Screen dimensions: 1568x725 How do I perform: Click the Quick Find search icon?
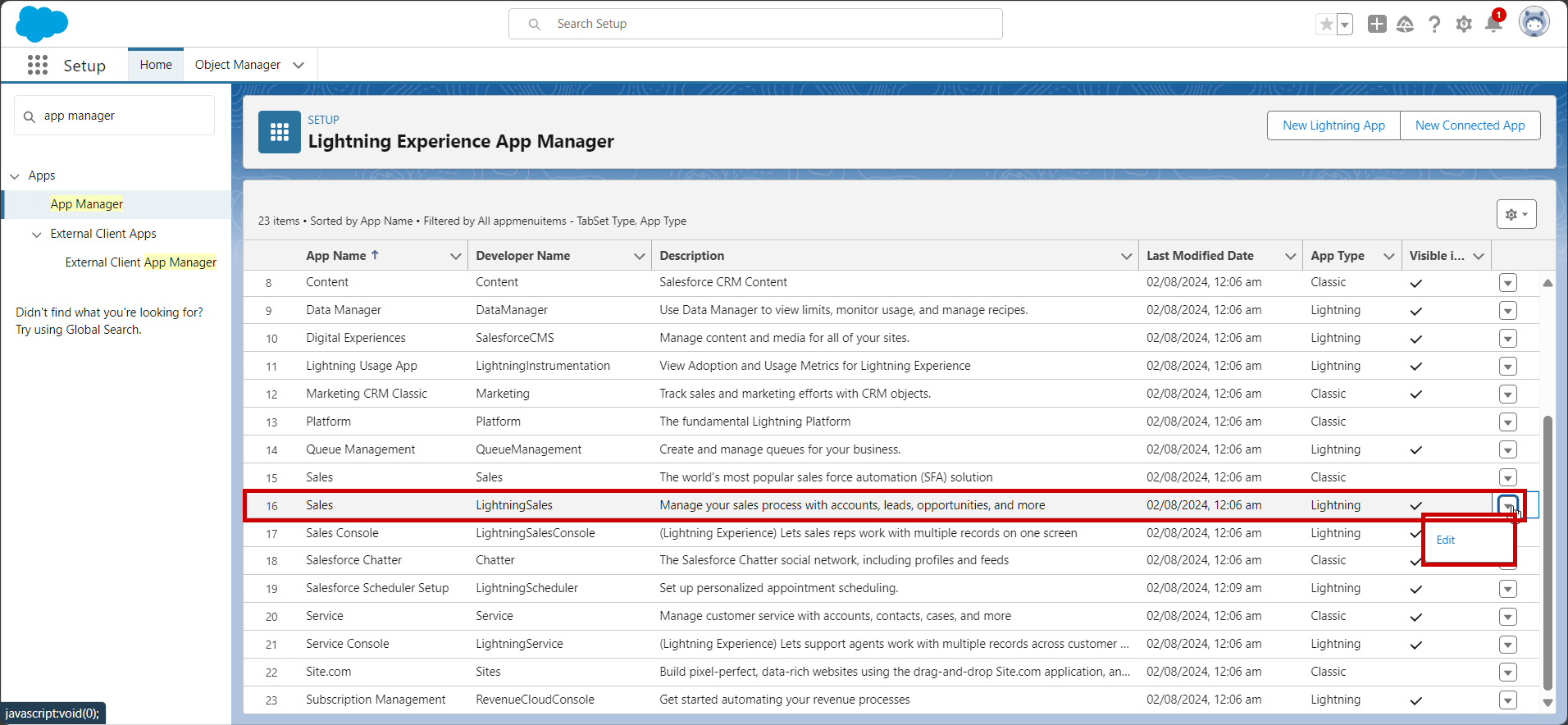[x=29, y=116]
